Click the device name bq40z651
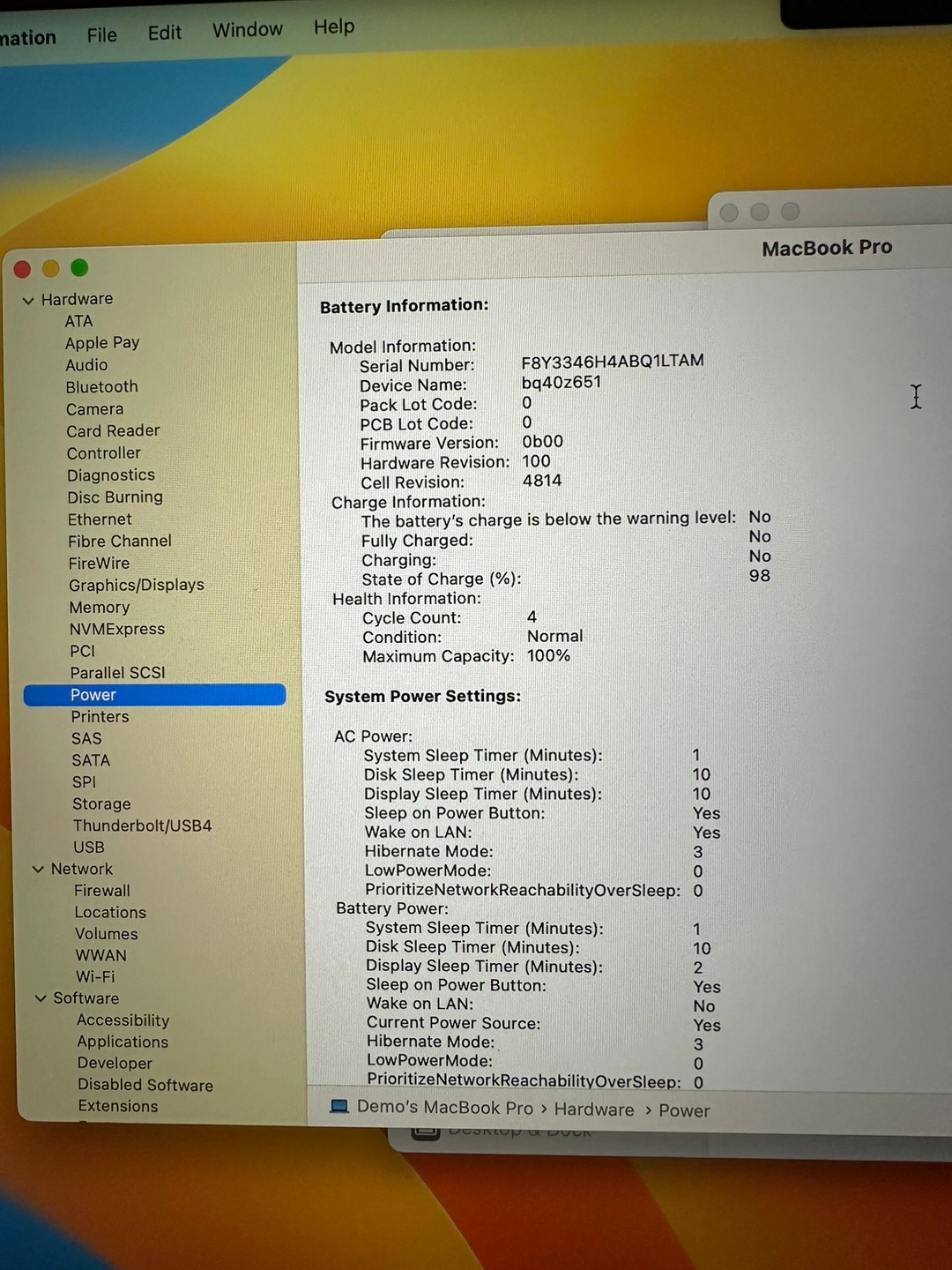Screen dimensions: 952x1270 (x=562, y=382)
